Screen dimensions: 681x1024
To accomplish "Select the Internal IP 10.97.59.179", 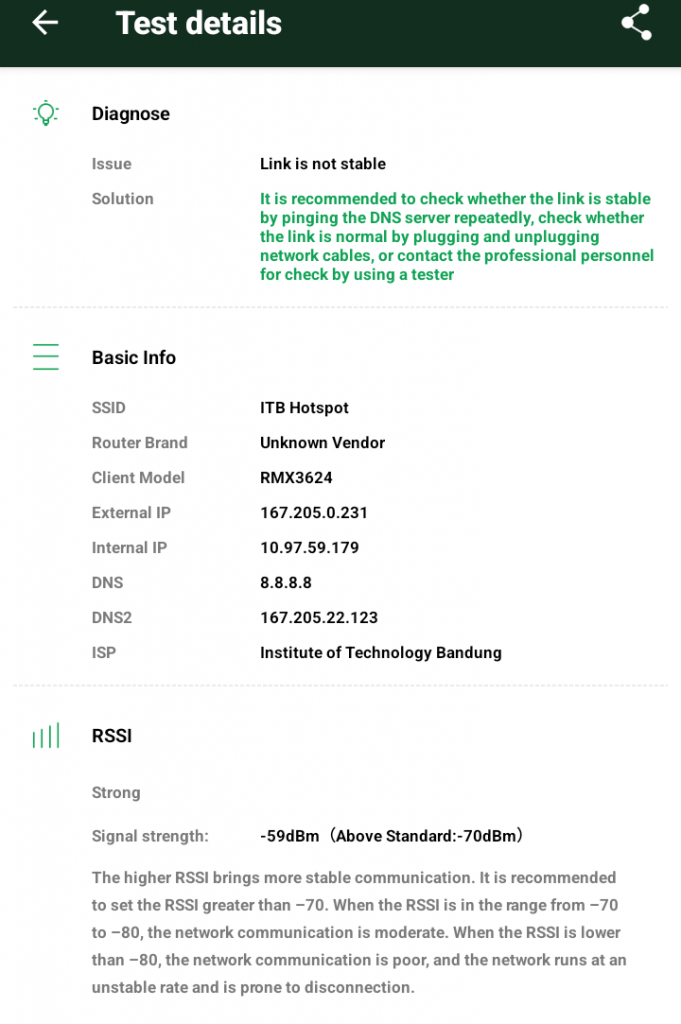I will click(309, 548).
